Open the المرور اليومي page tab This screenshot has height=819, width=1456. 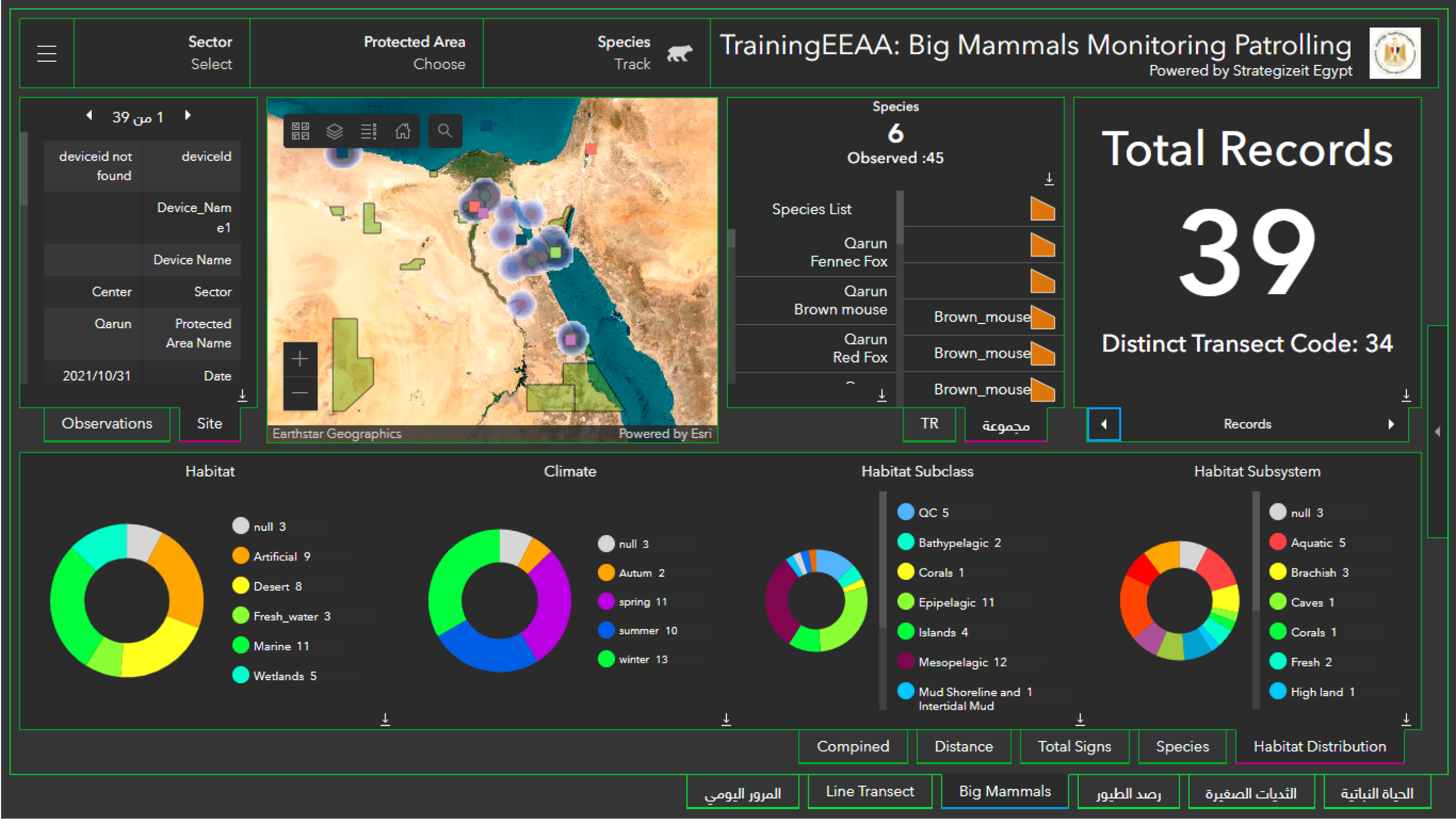click(742, 792)
